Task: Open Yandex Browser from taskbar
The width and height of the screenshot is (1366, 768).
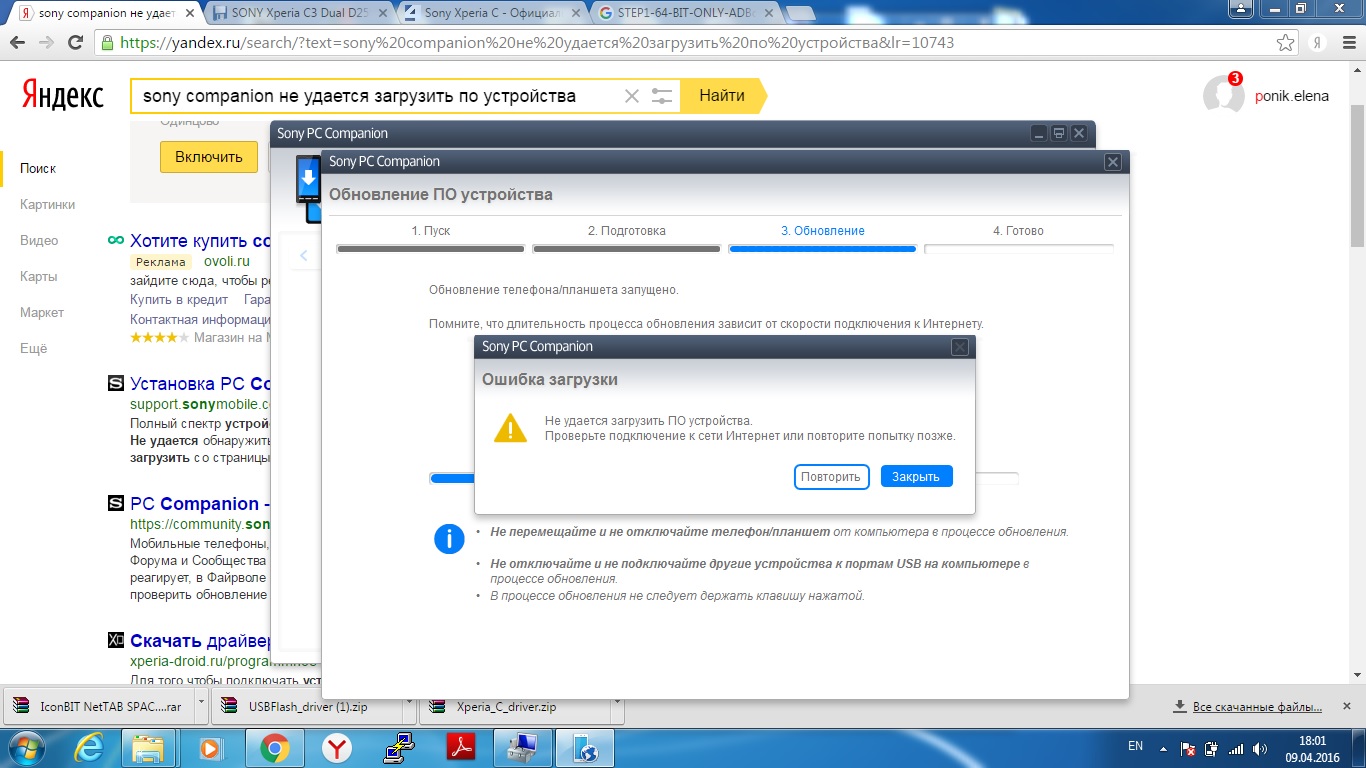Action: (337, 747)
